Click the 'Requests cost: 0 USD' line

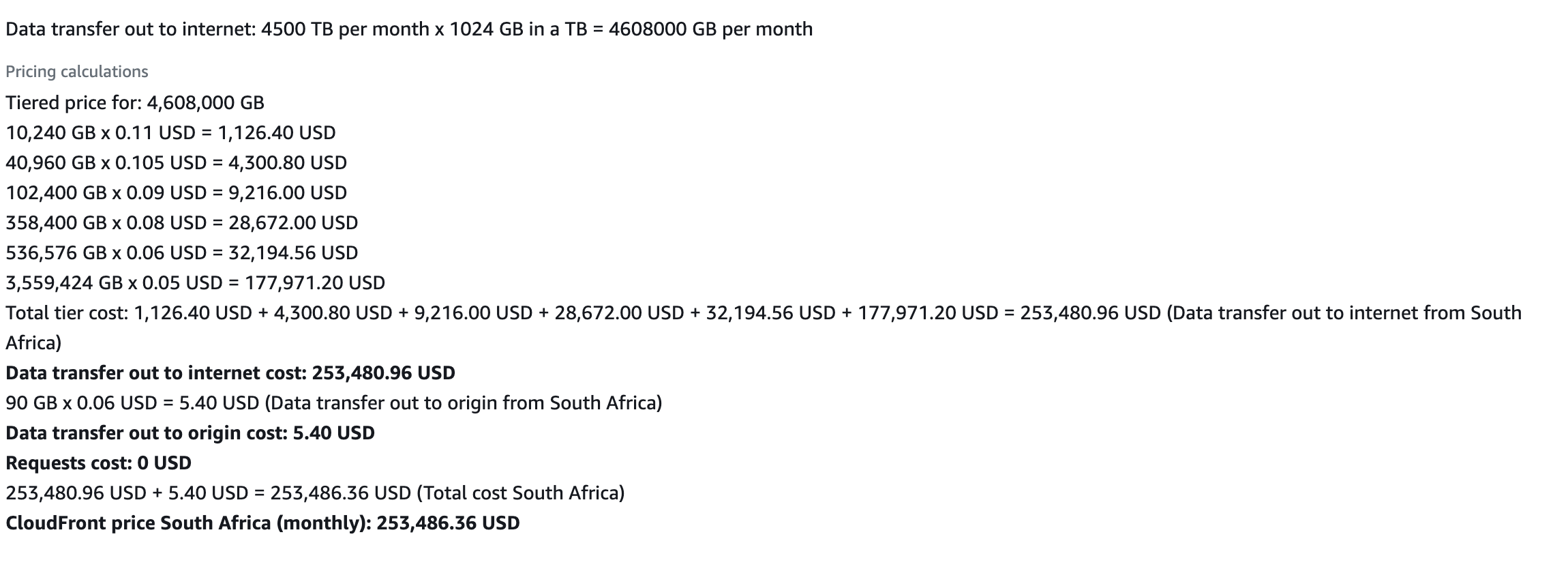tap(99, 463)
